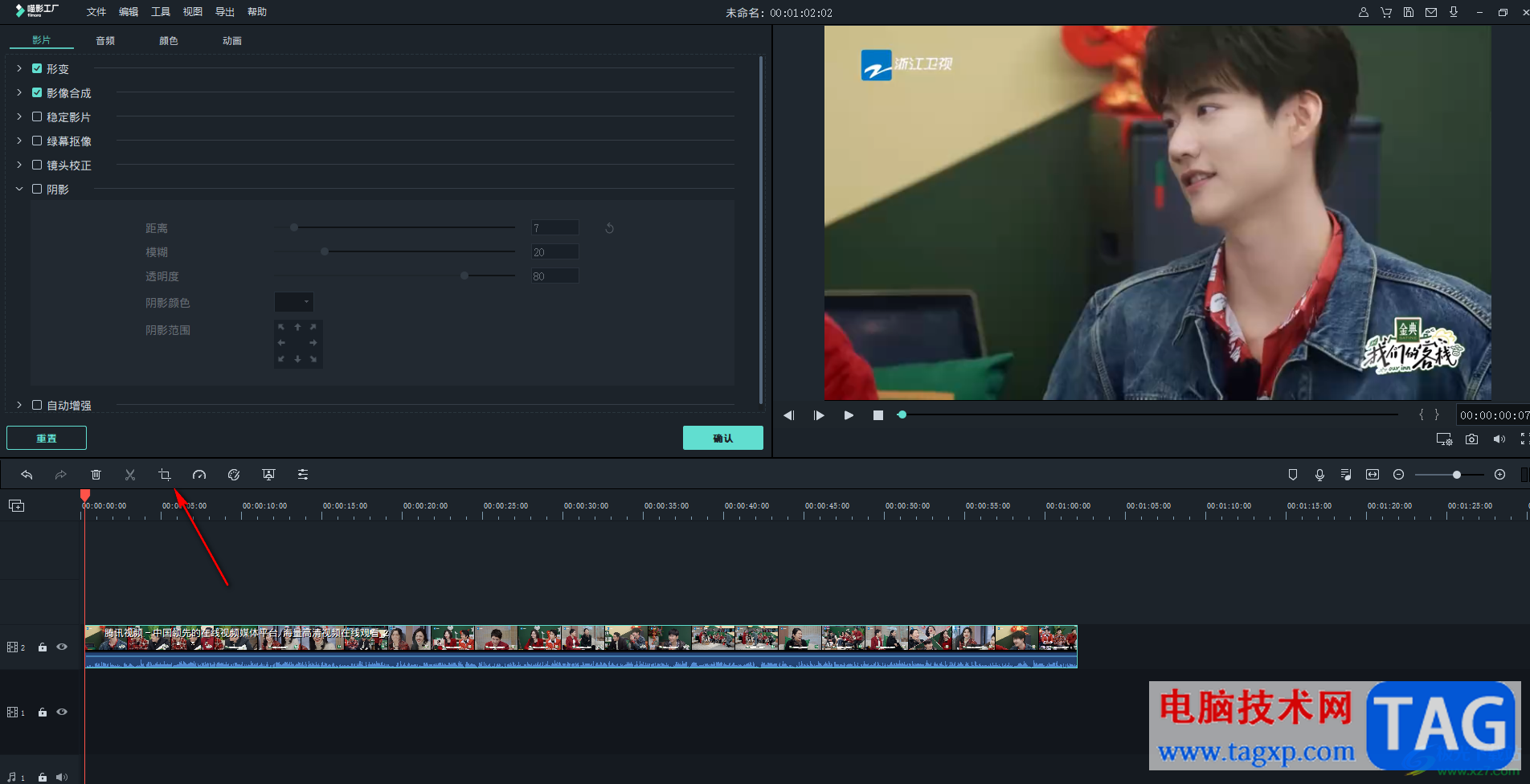Viewport: 1530px width, 784px height.
Task: Zoom out the timeline with minus icon
Action: point(1399,475)
